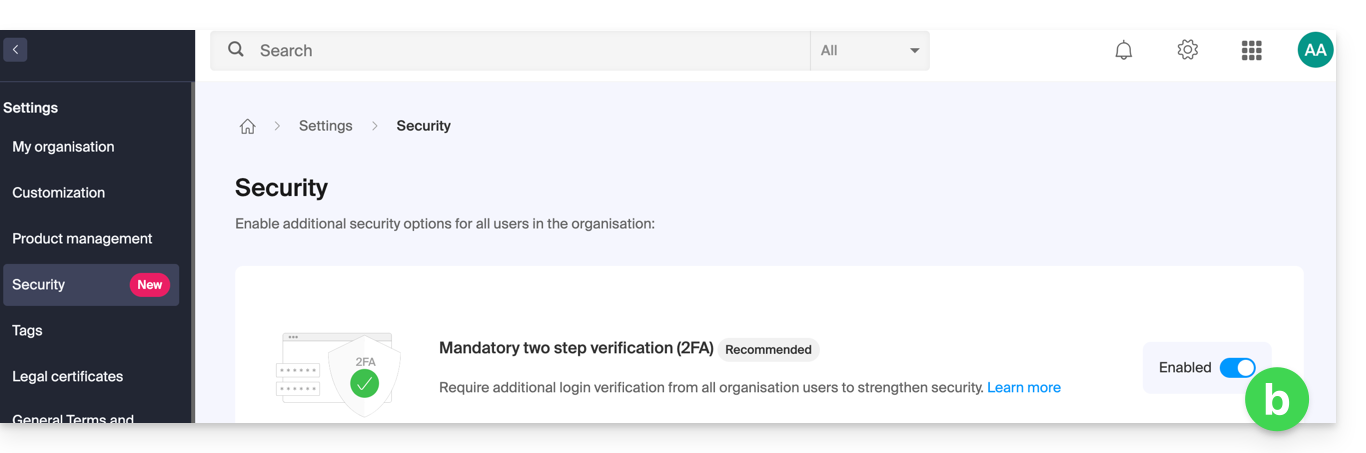Collapse the sidebar with the back arrow
The width and height of the screenshot is (1366, 453).
tap(15, 49)
